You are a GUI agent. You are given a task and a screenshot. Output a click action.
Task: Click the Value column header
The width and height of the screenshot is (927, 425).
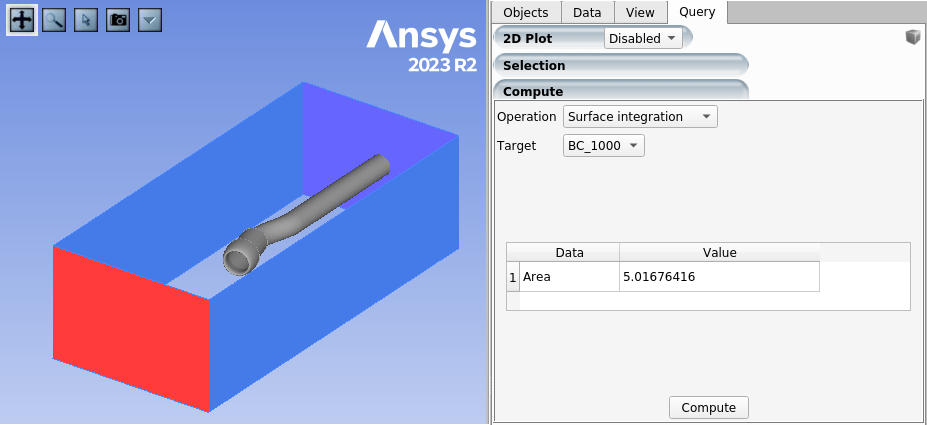click(719, 252)
